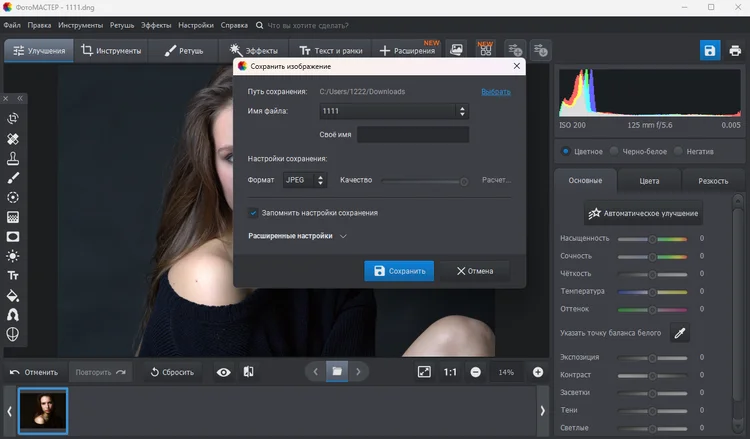Viewport: 750px width, 439px height.
Task: Zoom in with plus button
Action: (538, 372)
